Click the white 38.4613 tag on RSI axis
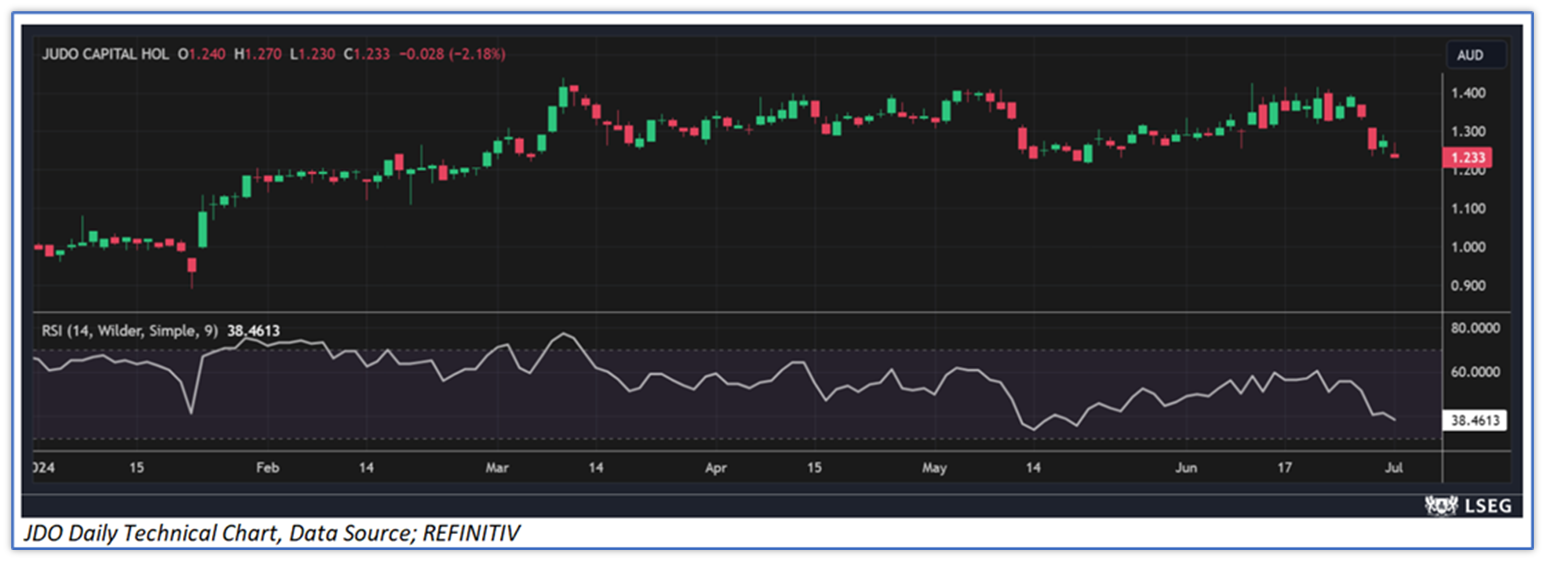 (1475, 421)
